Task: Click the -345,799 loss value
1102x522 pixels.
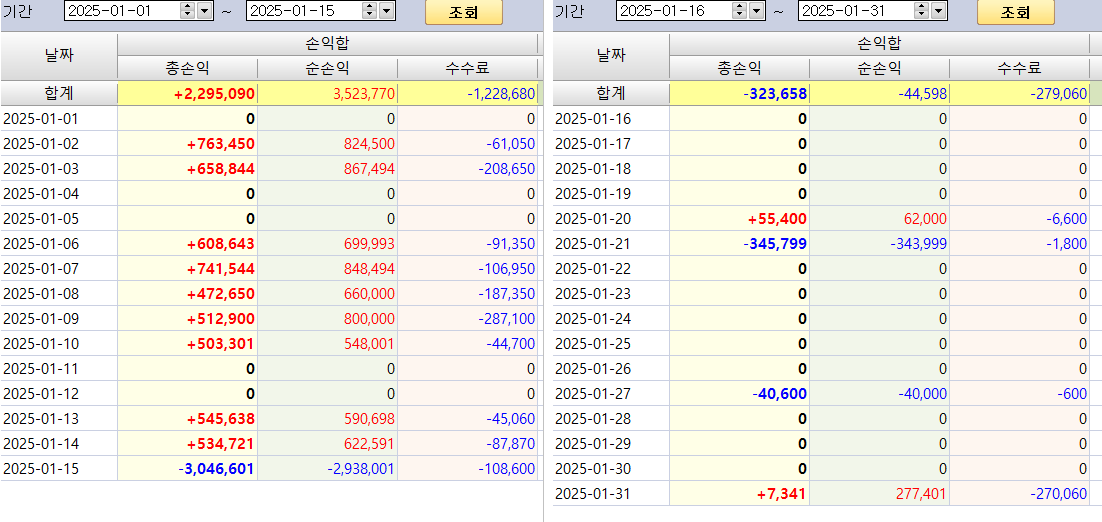Action: (x=775, y=244)
